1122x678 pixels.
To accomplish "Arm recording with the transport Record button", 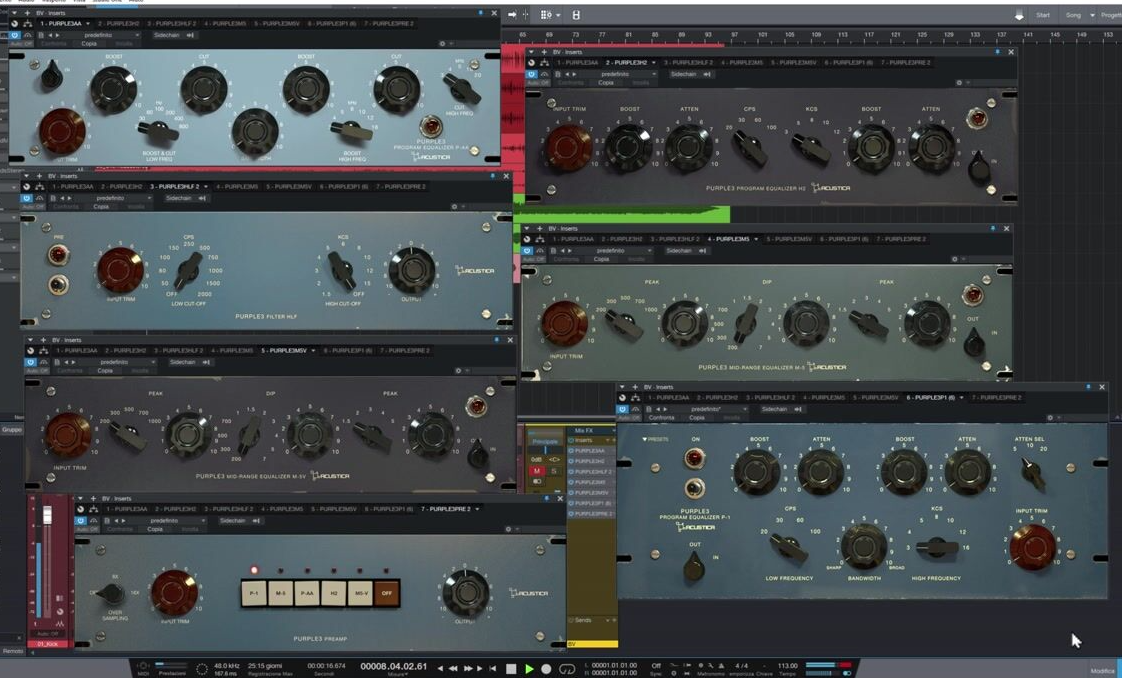I will click(546, 669).
